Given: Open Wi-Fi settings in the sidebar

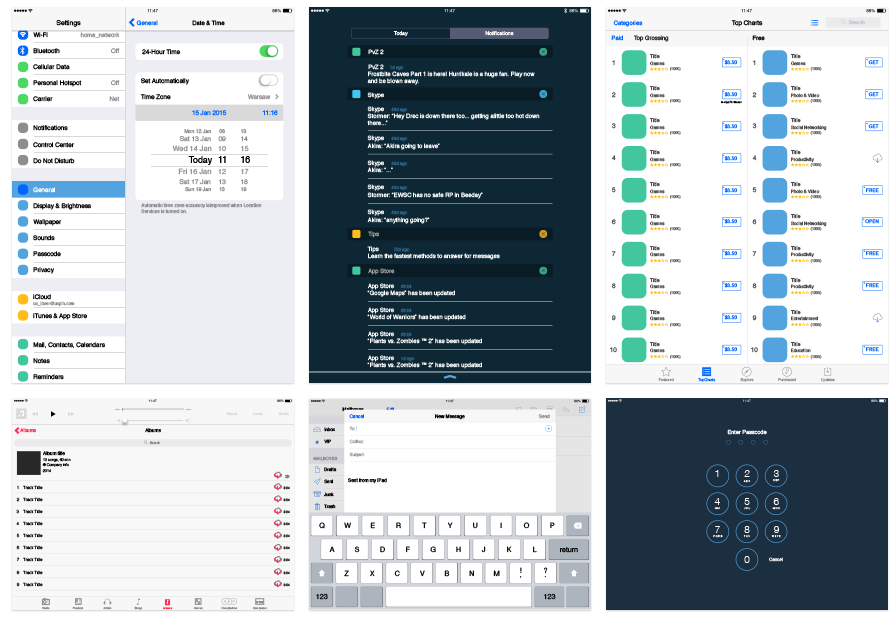Looking at the screenshot, I should click(68, 35).
